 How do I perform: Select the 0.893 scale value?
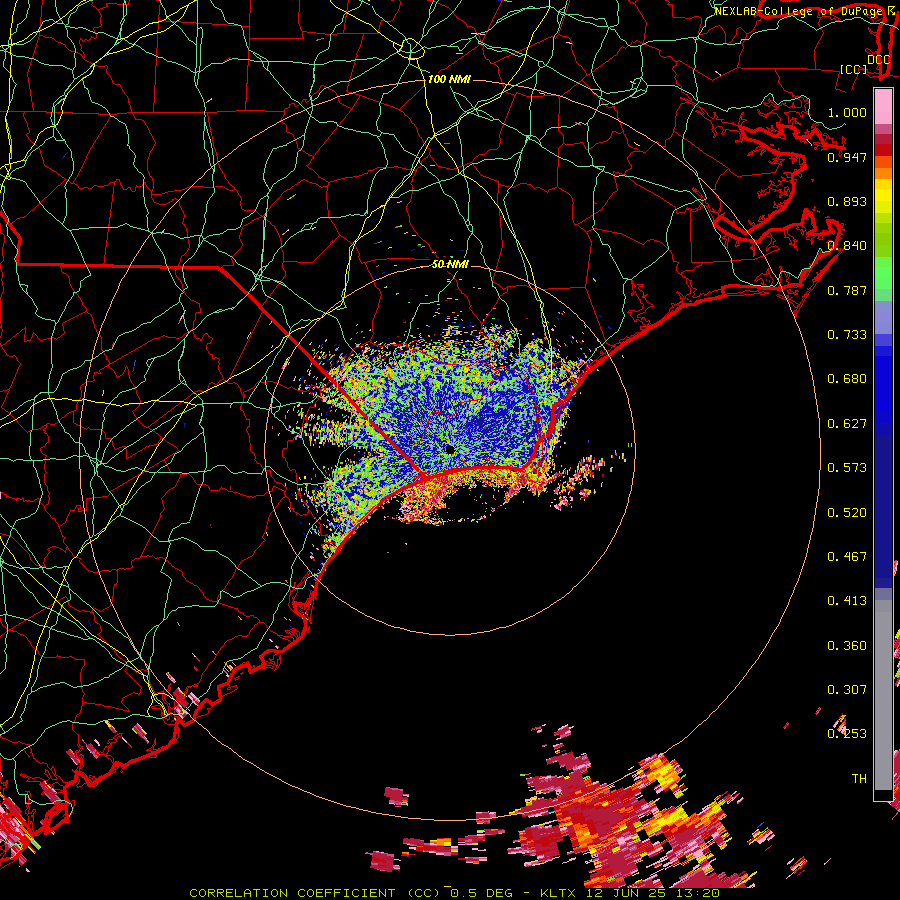[x=847, y=201]
